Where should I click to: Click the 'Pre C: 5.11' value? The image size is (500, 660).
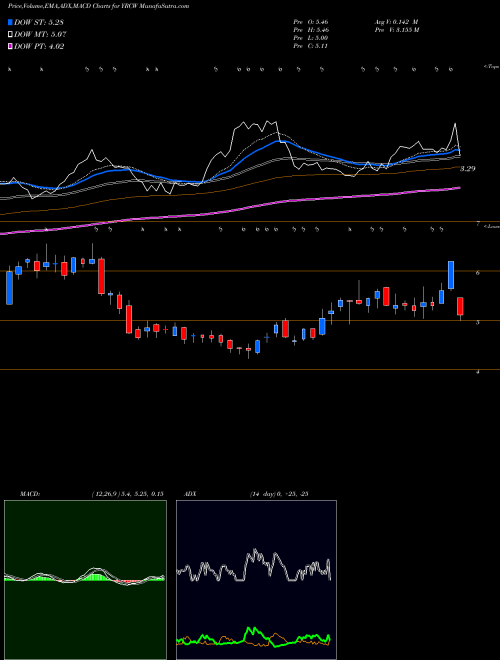pos(311,46)
